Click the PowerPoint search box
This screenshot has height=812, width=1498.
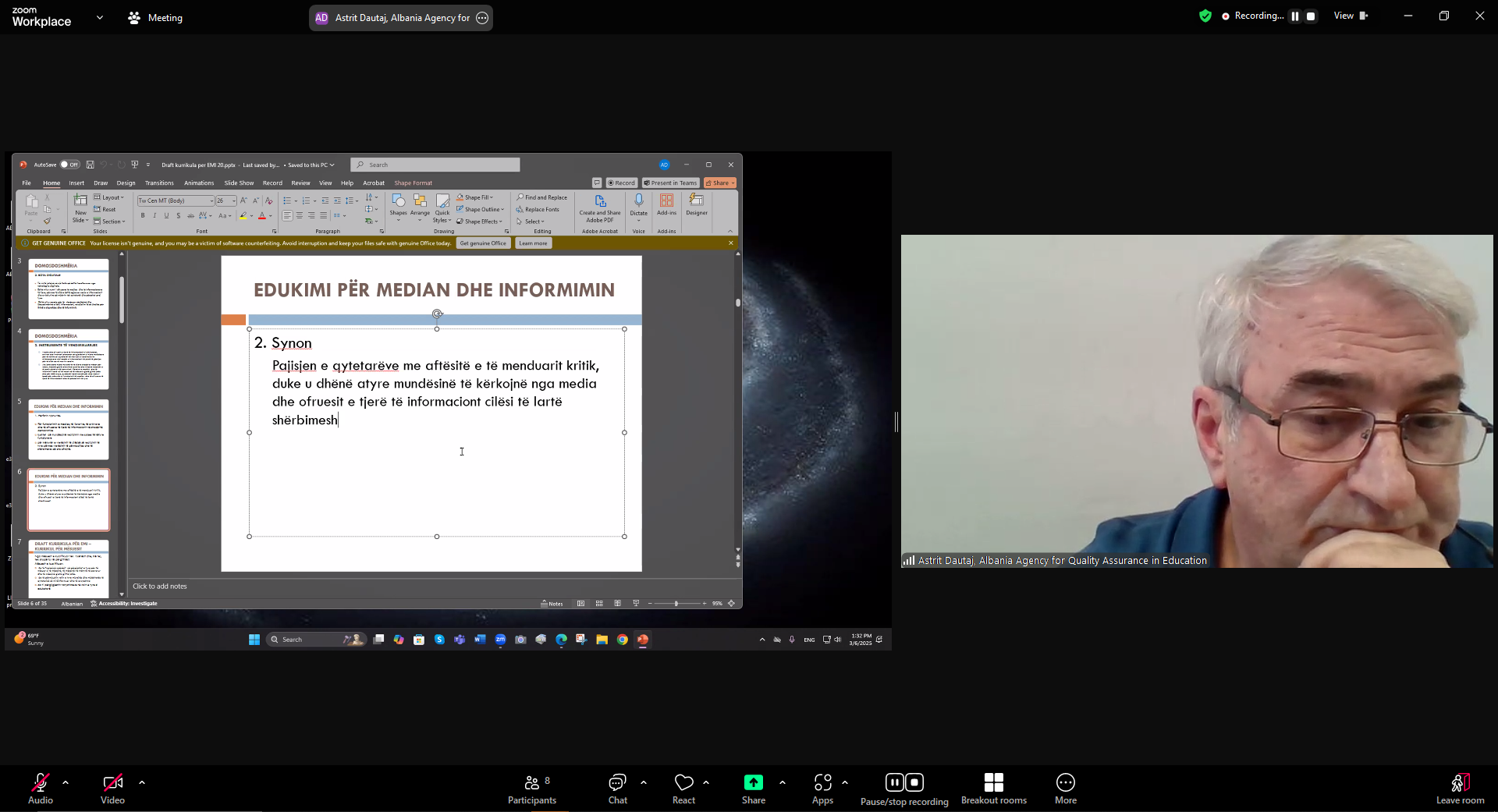point(435,165)
